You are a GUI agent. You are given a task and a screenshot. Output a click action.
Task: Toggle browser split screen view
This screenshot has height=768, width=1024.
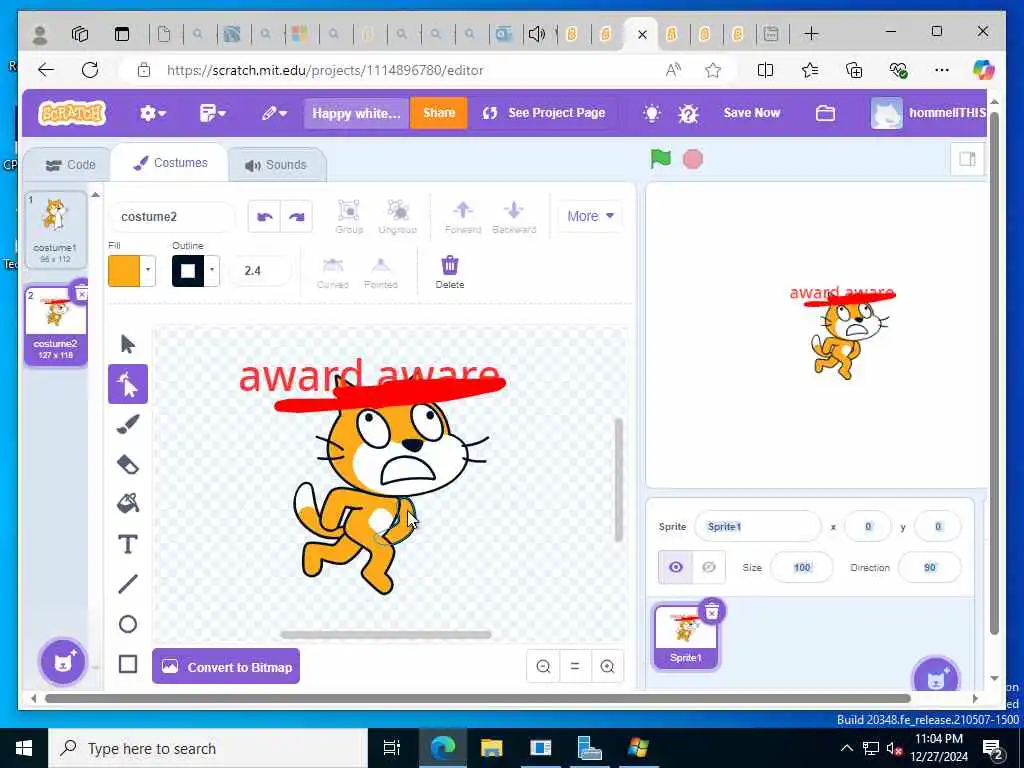tap(765, 70)
